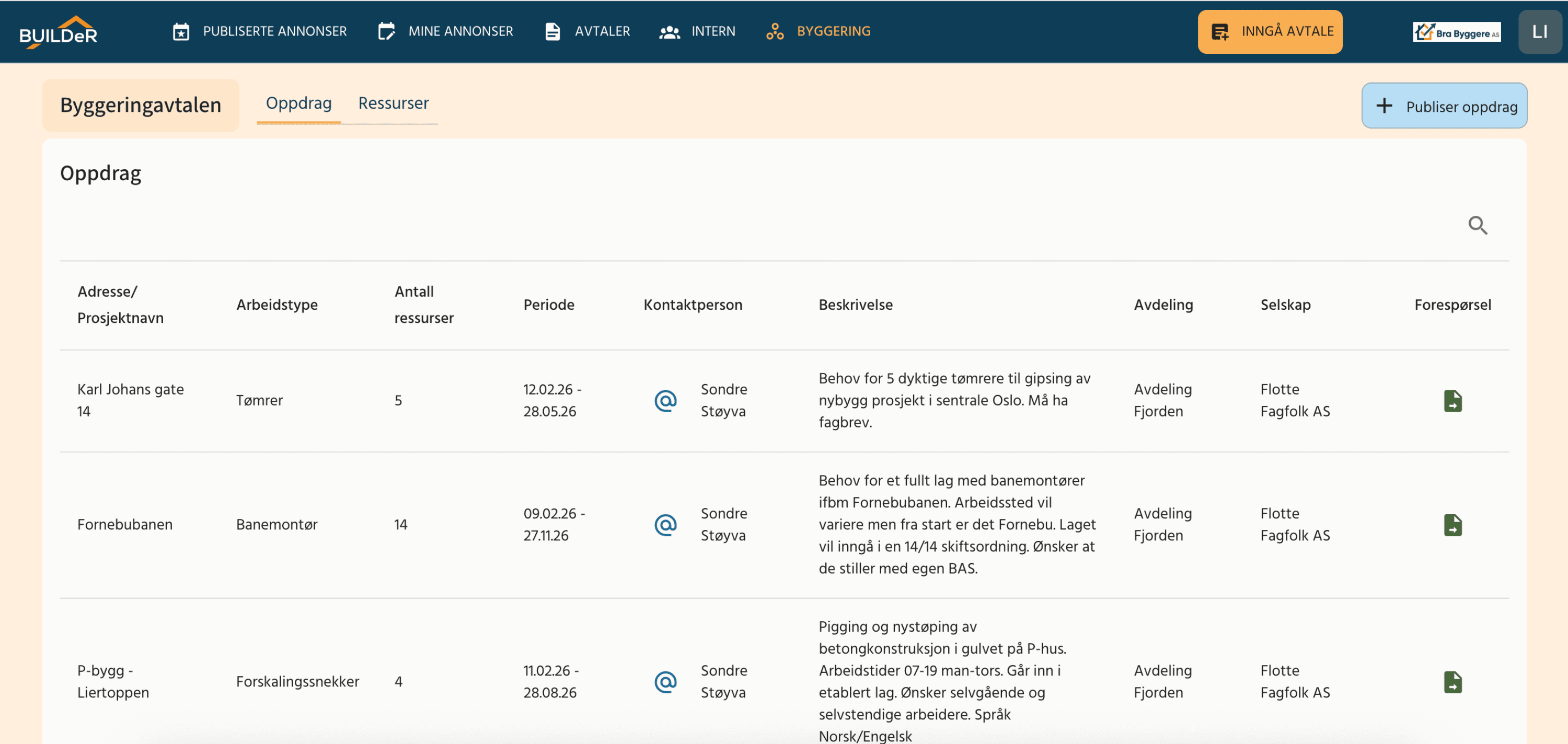Click the BUILDeR logo
The width and height of the screenshot is (1568, 744).
pyautogui.click(x=59, y=32)
